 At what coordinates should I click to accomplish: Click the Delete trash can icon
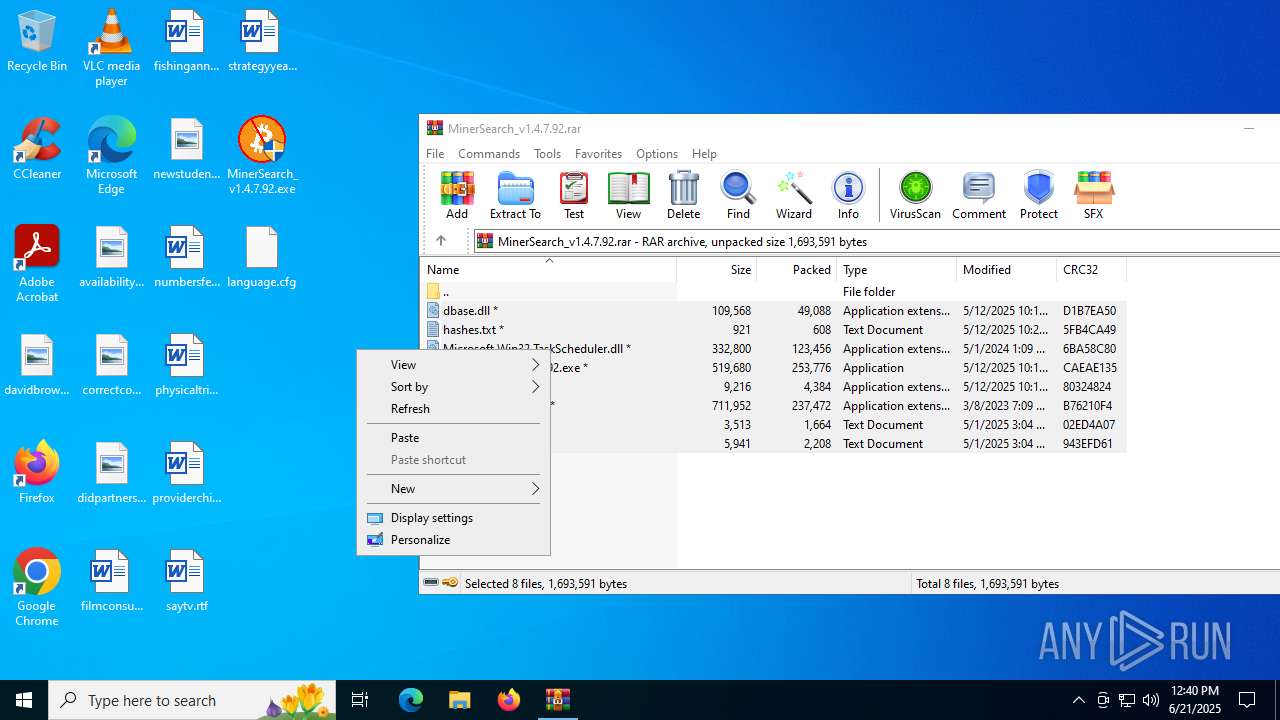pyautogui.click(x=683, y=195)
